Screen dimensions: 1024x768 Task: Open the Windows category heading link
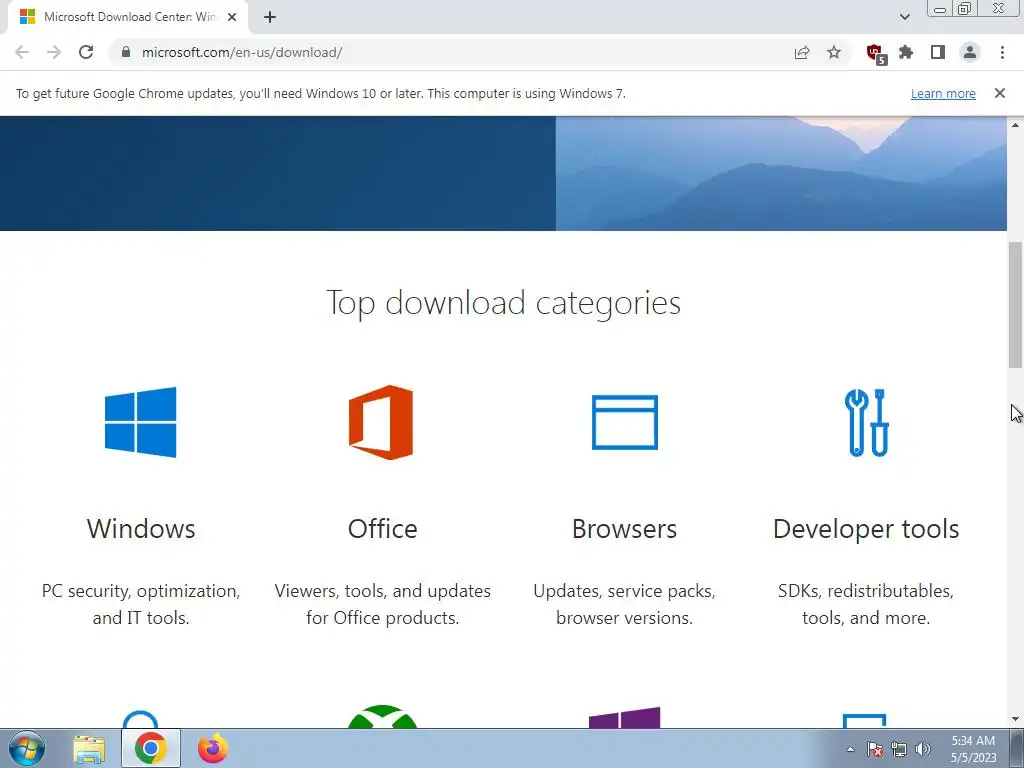141,528
